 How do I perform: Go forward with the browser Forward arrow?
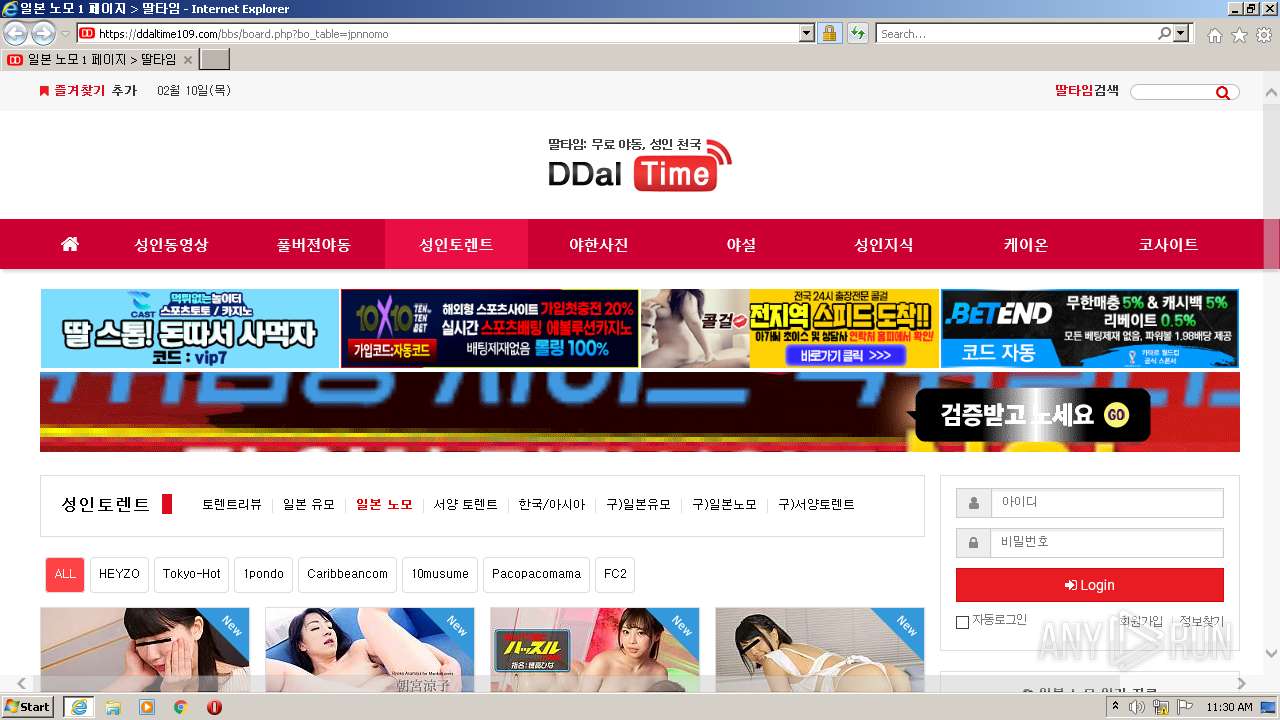[x=43, y=33]
